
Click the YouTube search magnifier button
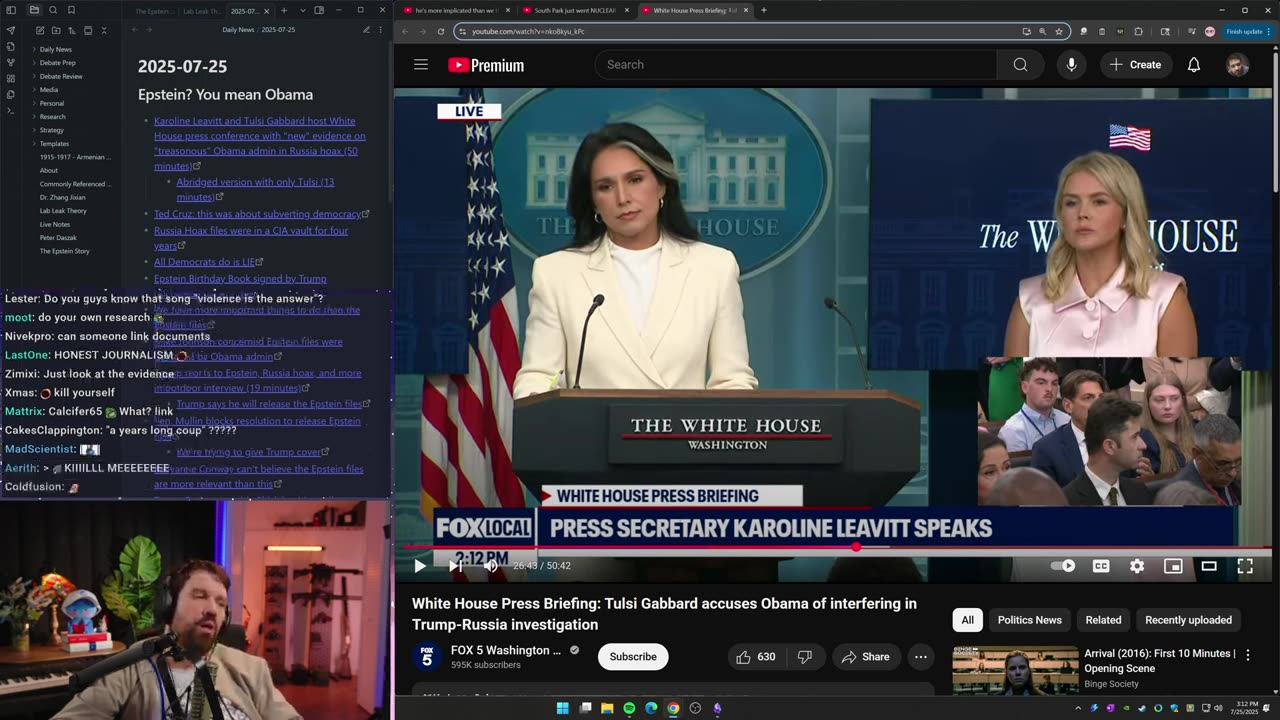click(1020, 65)
